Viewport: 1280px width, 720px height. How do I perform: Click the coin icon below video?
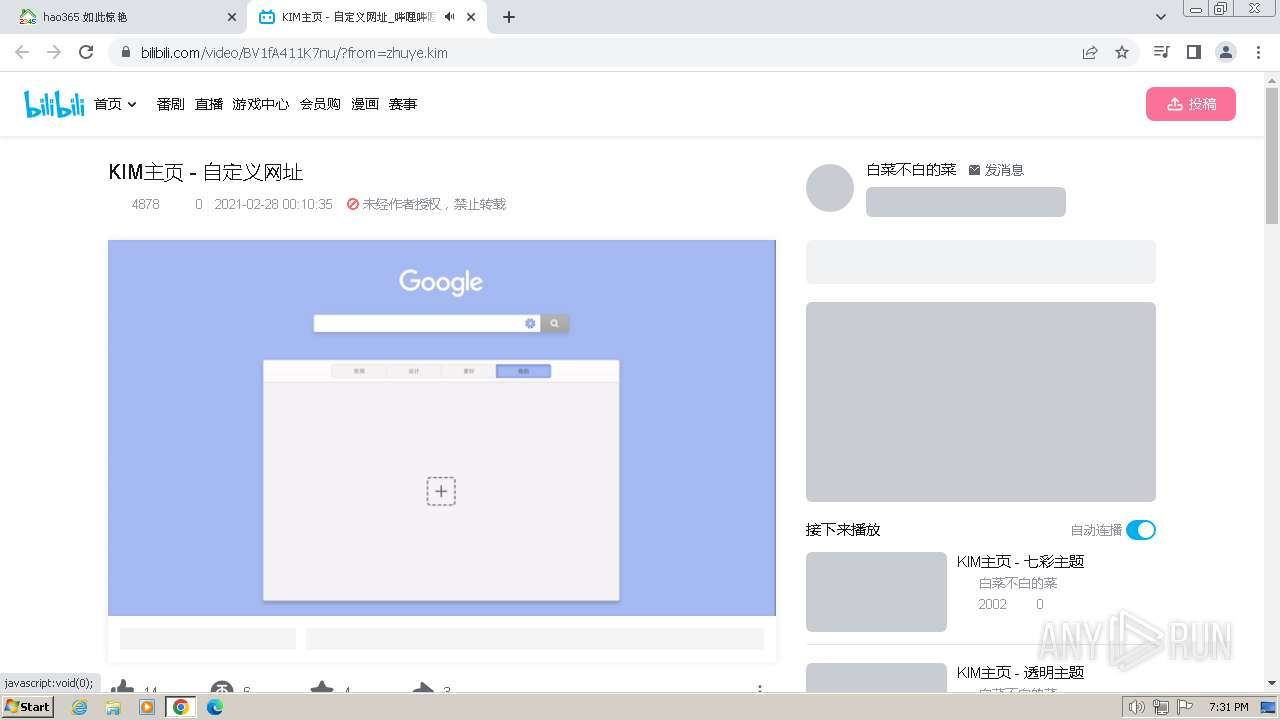pos(222,688)
